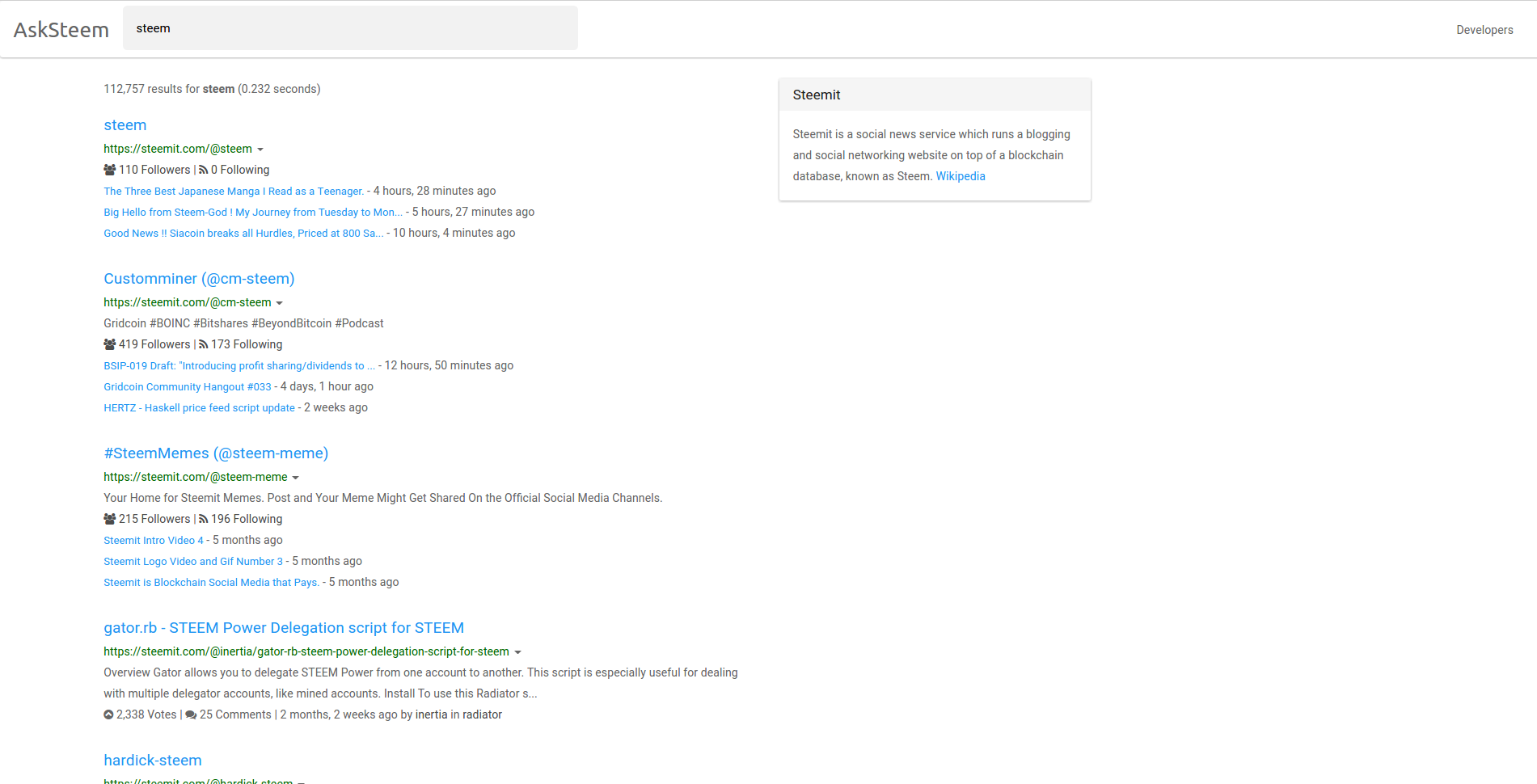Click author name 'inertia'
The height and width of the screenshot is (784, 1537).
point(431,714)
